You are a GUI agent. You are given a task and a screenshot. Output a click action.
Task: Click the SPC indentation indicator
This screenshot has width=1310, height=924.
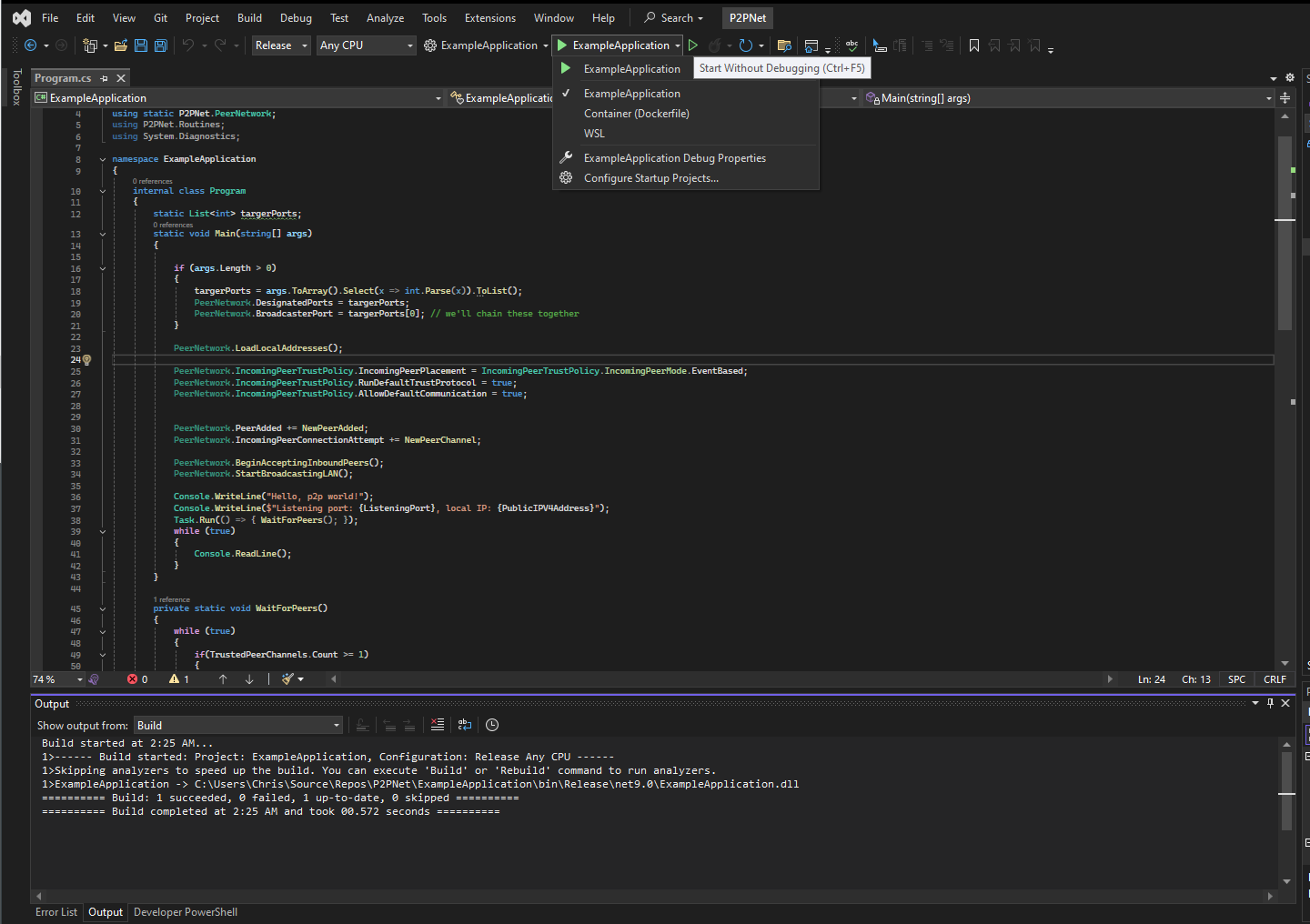[1237, 679]
